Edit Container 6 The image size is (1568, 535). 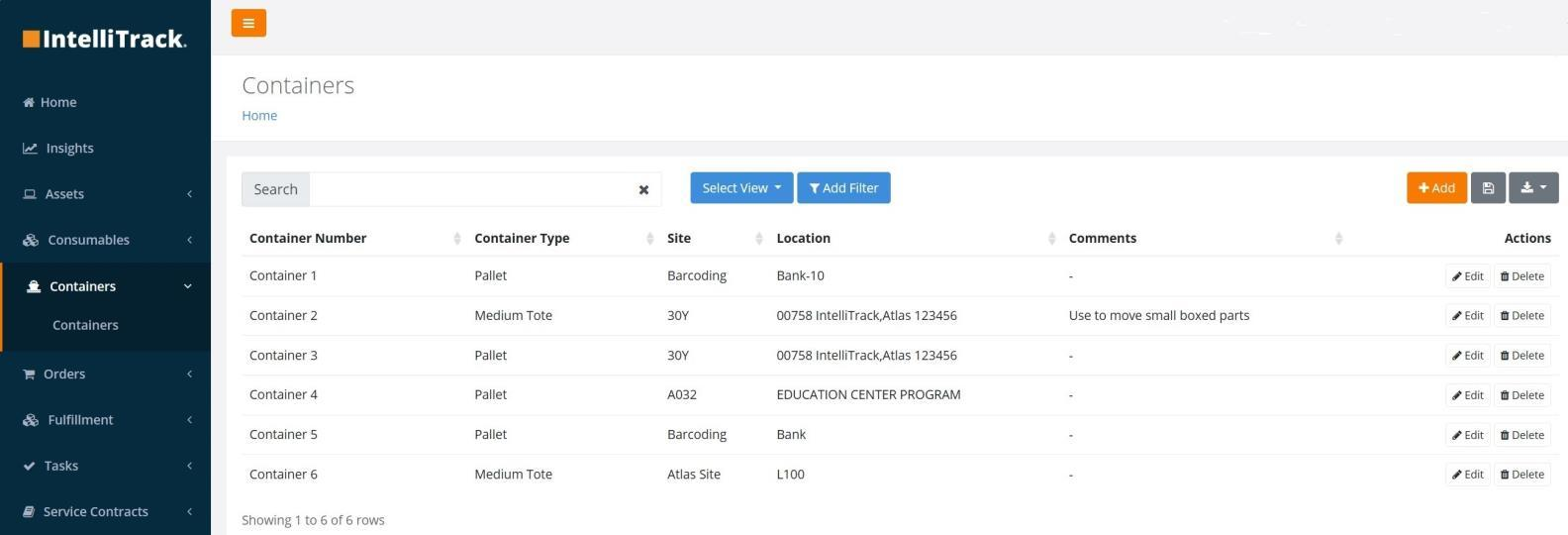click(x=1467, y=475)
